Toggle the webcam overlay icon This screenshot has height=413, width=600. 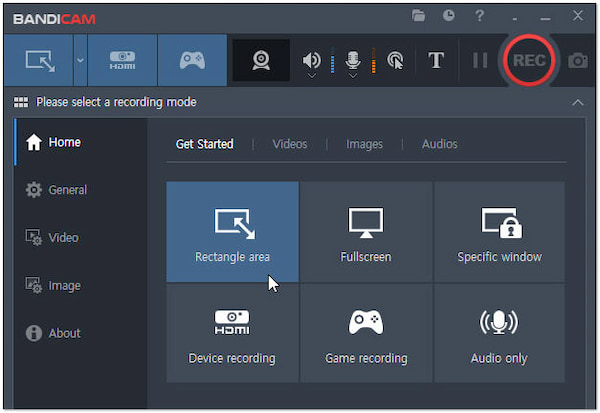[x=261, y=60]
